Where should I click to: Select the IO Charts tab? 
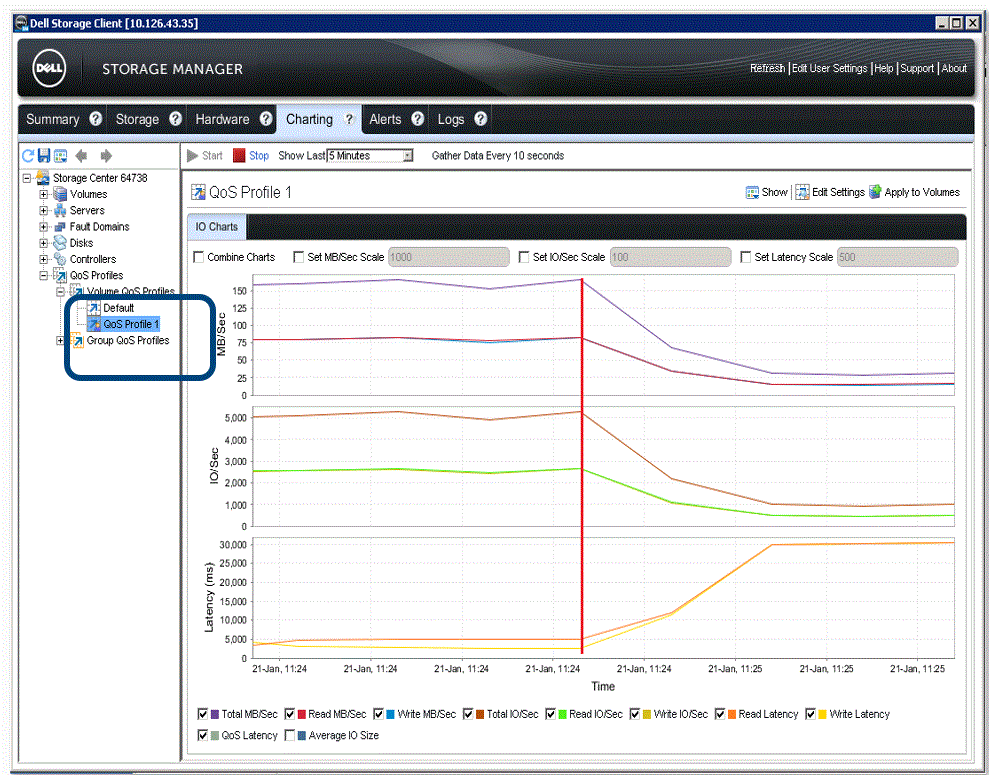tap(216, 227)
